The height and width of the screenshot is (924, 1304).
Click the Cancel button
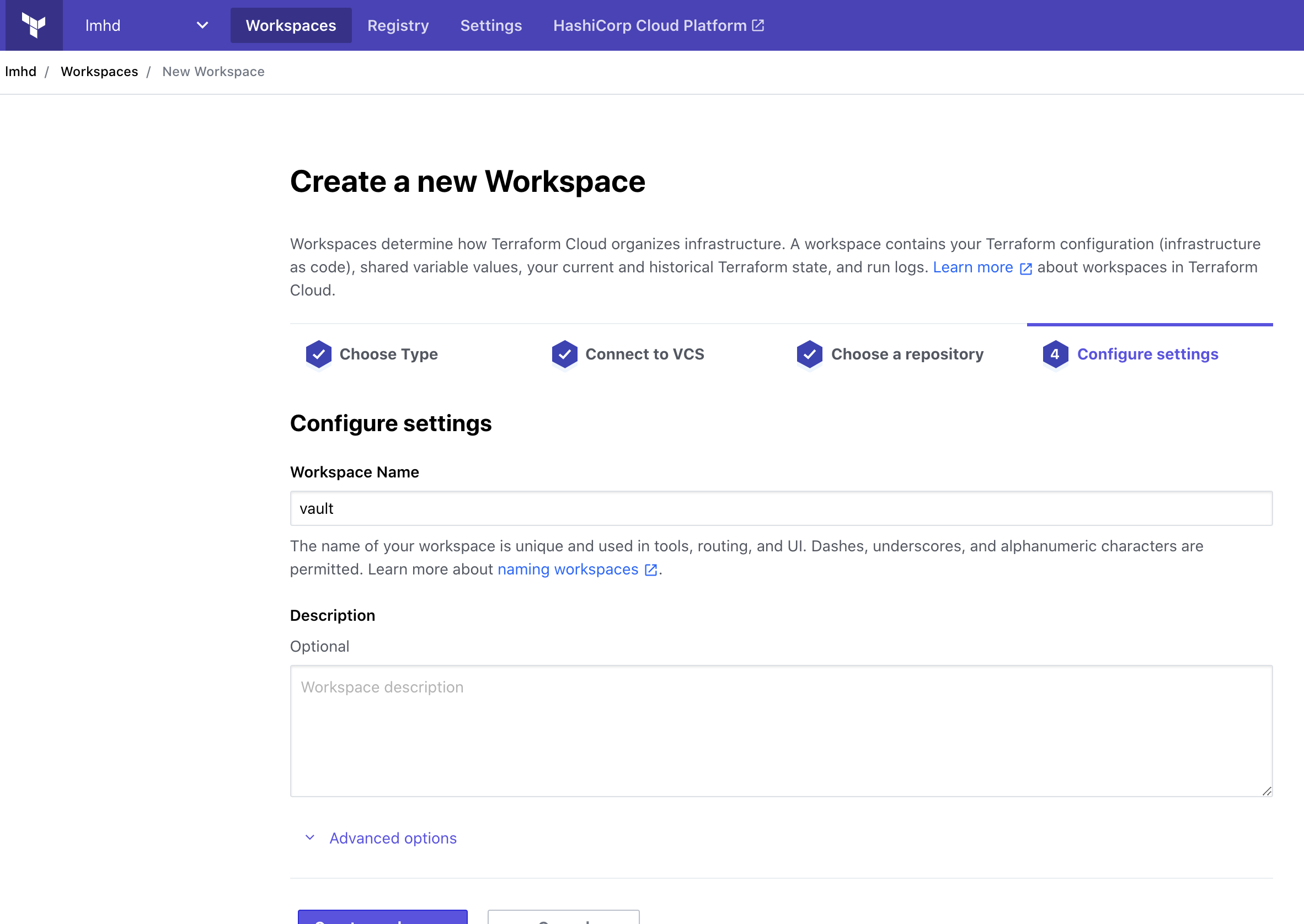coord(563,917)
